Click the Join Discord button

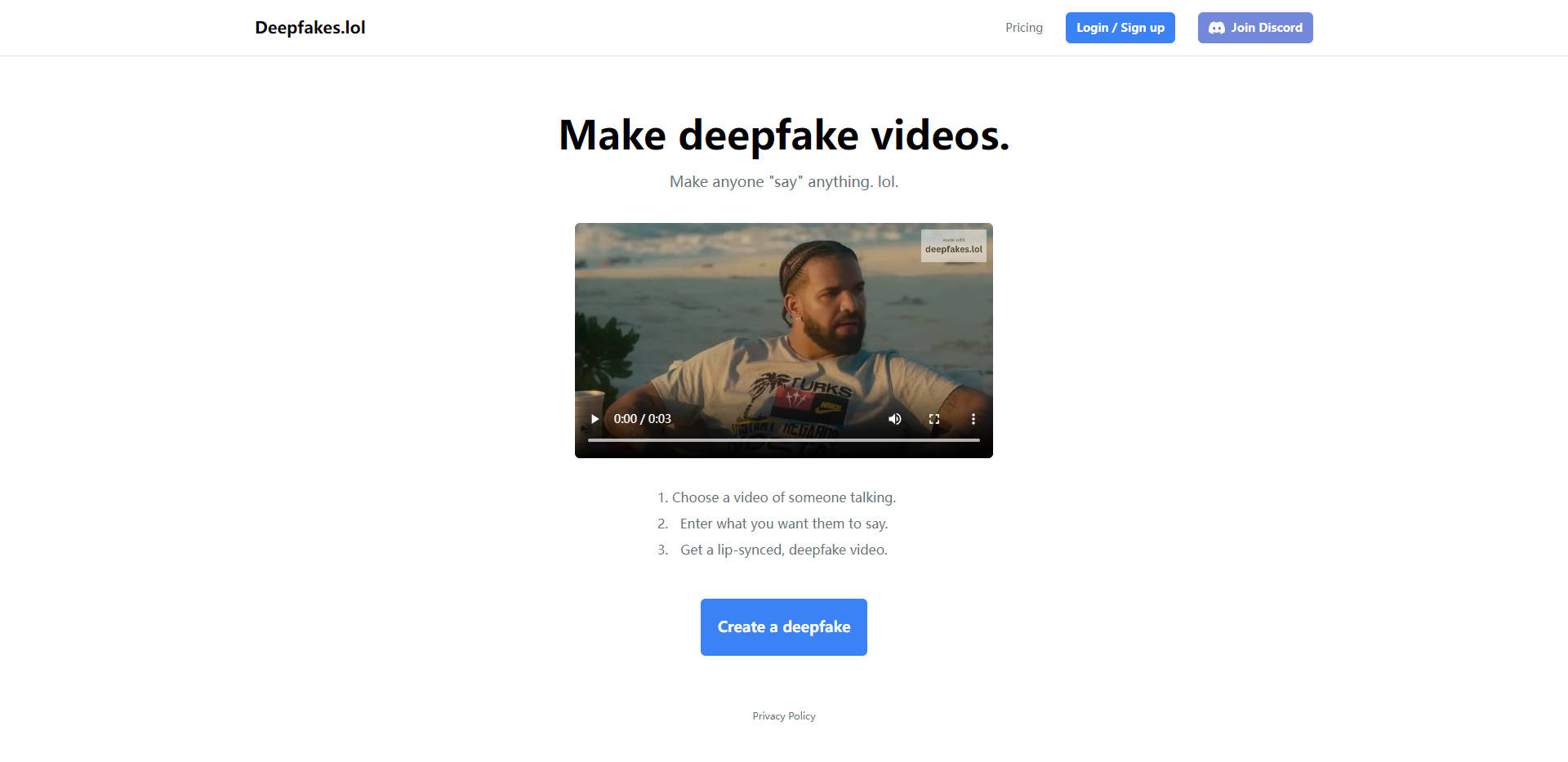coord(1255,27)
